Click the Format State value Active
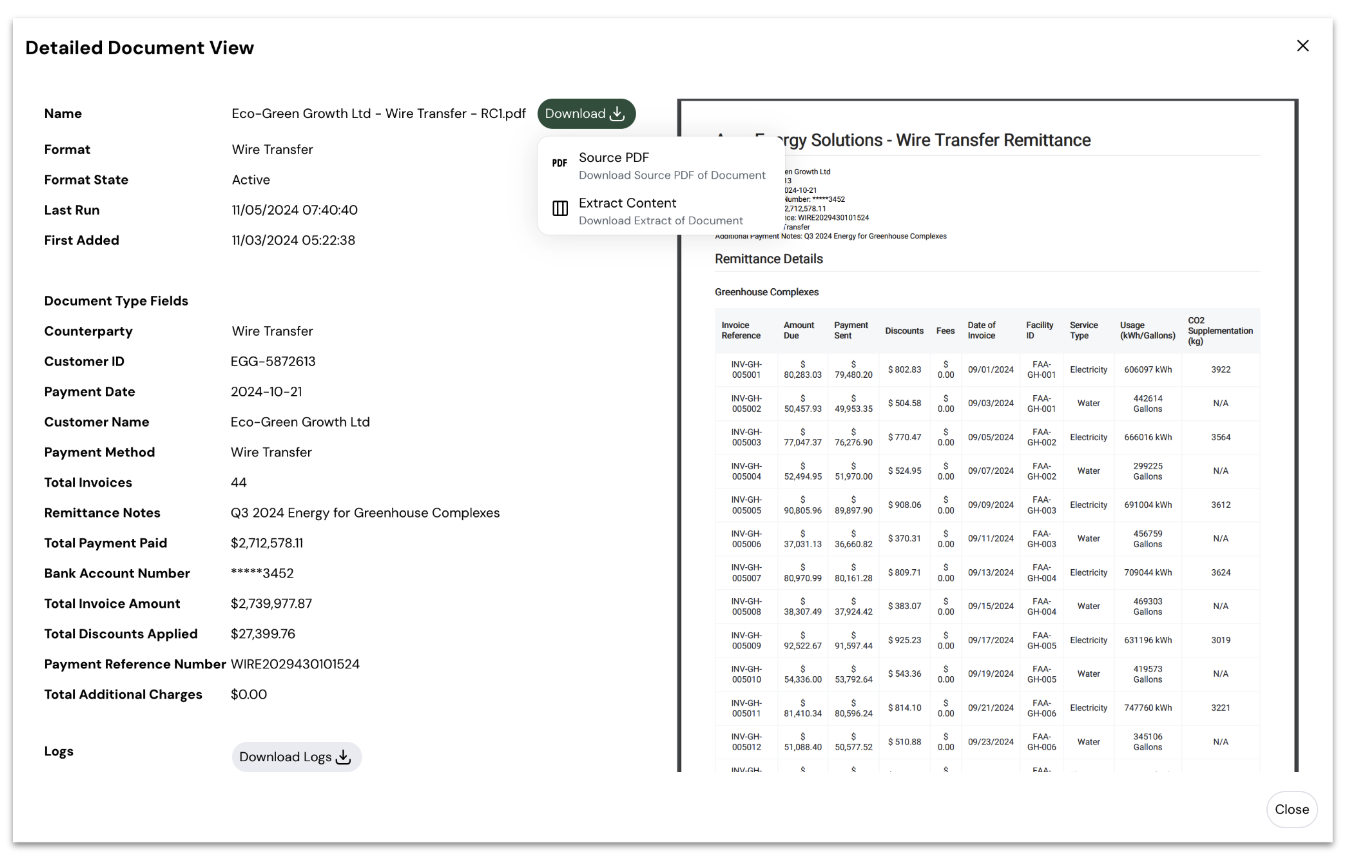 point(251,180)
